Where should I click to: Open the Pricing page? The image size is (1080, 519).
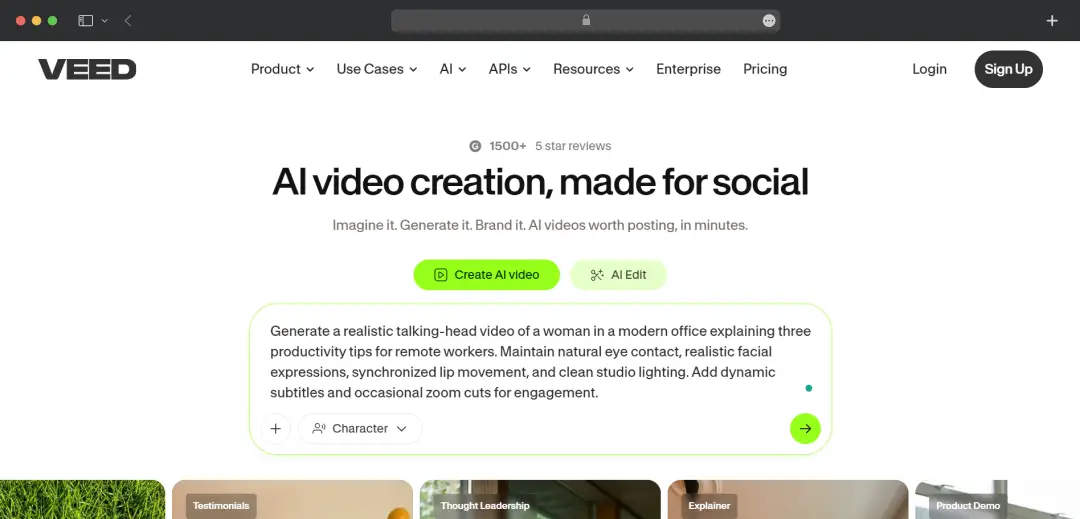point(765,69)
